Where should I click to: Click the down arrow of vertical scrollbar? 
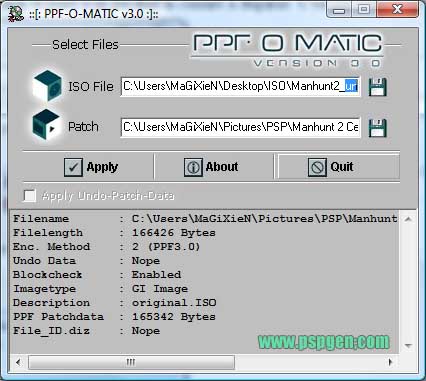click(408, 346)
